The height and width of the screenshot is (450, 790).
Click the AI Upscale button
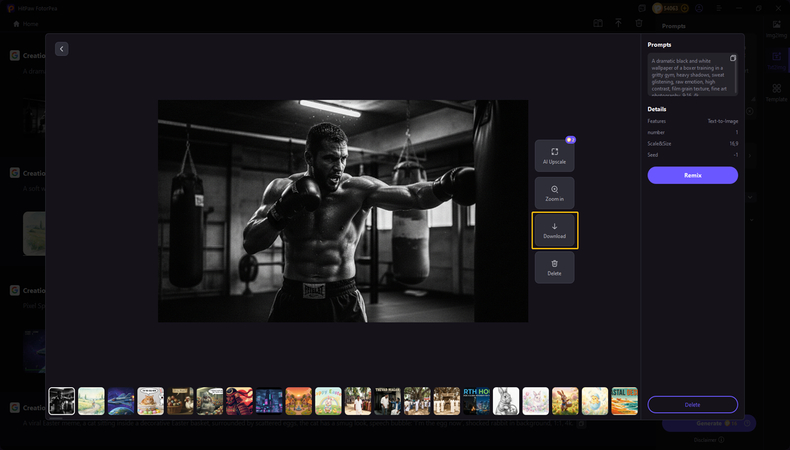[x=554, y=156]
